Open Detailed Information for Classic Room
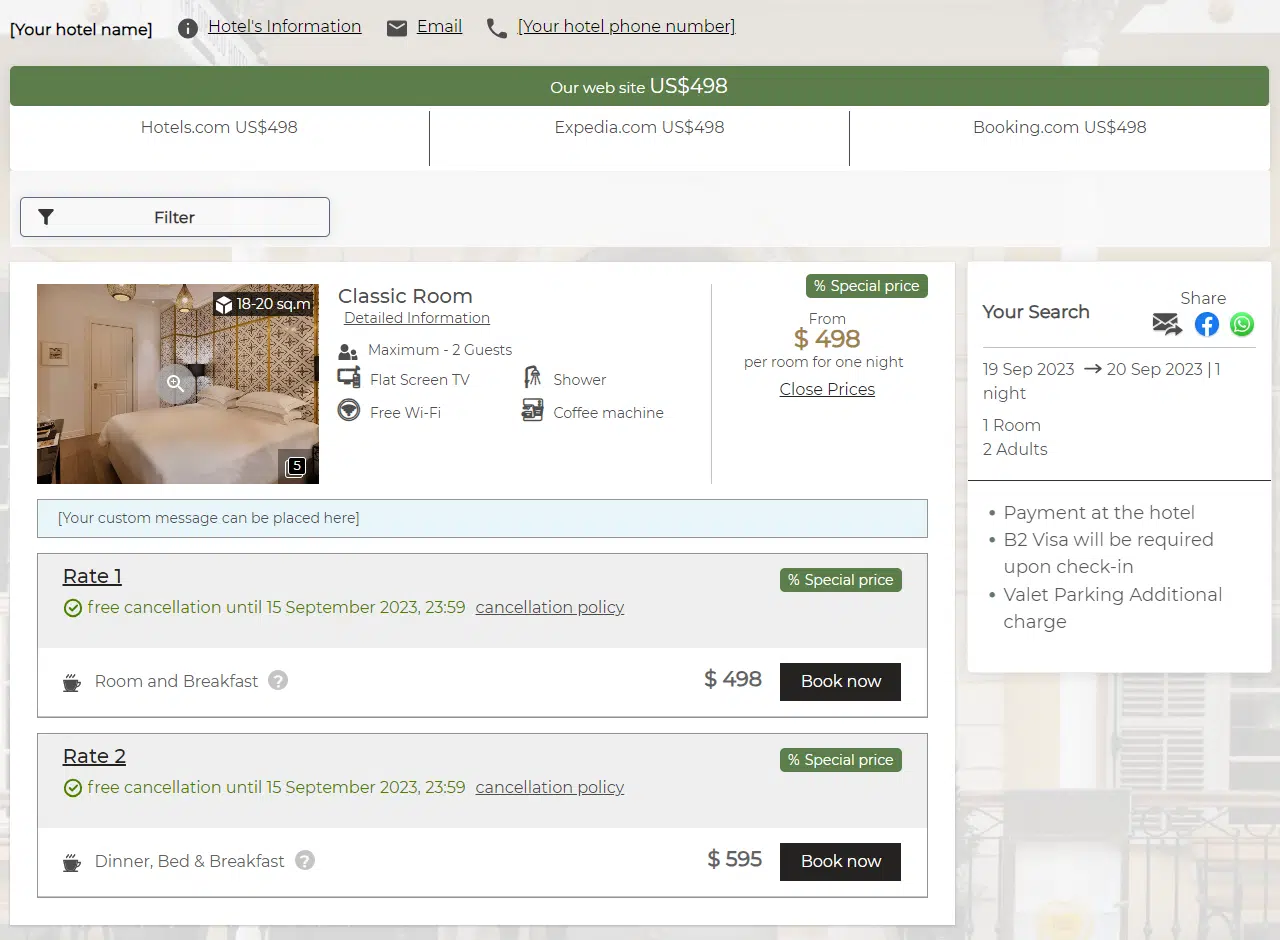 pos(417,318)
